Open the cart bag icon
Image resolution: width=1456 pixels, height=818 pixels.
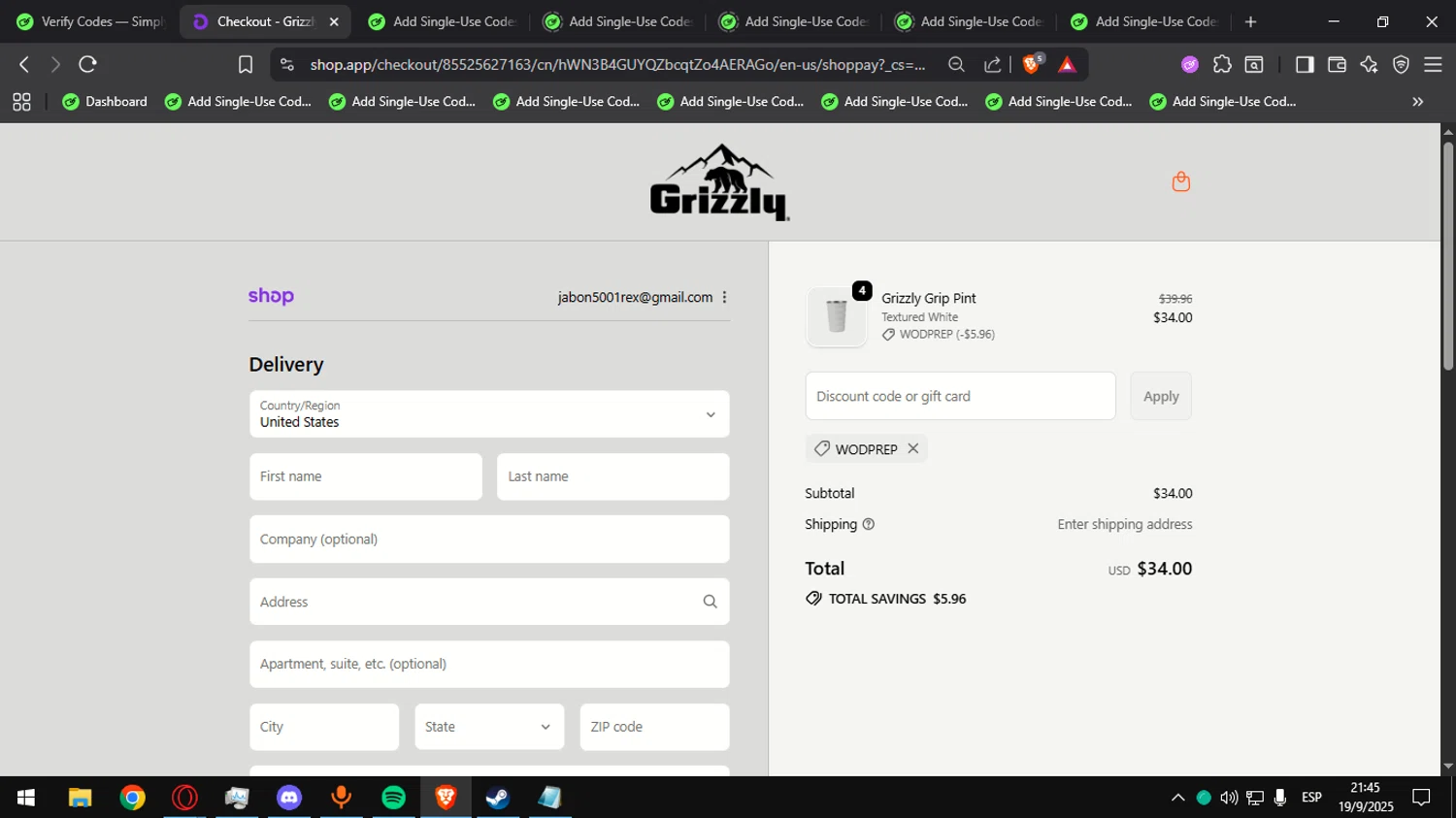(x=1180, y=181)
